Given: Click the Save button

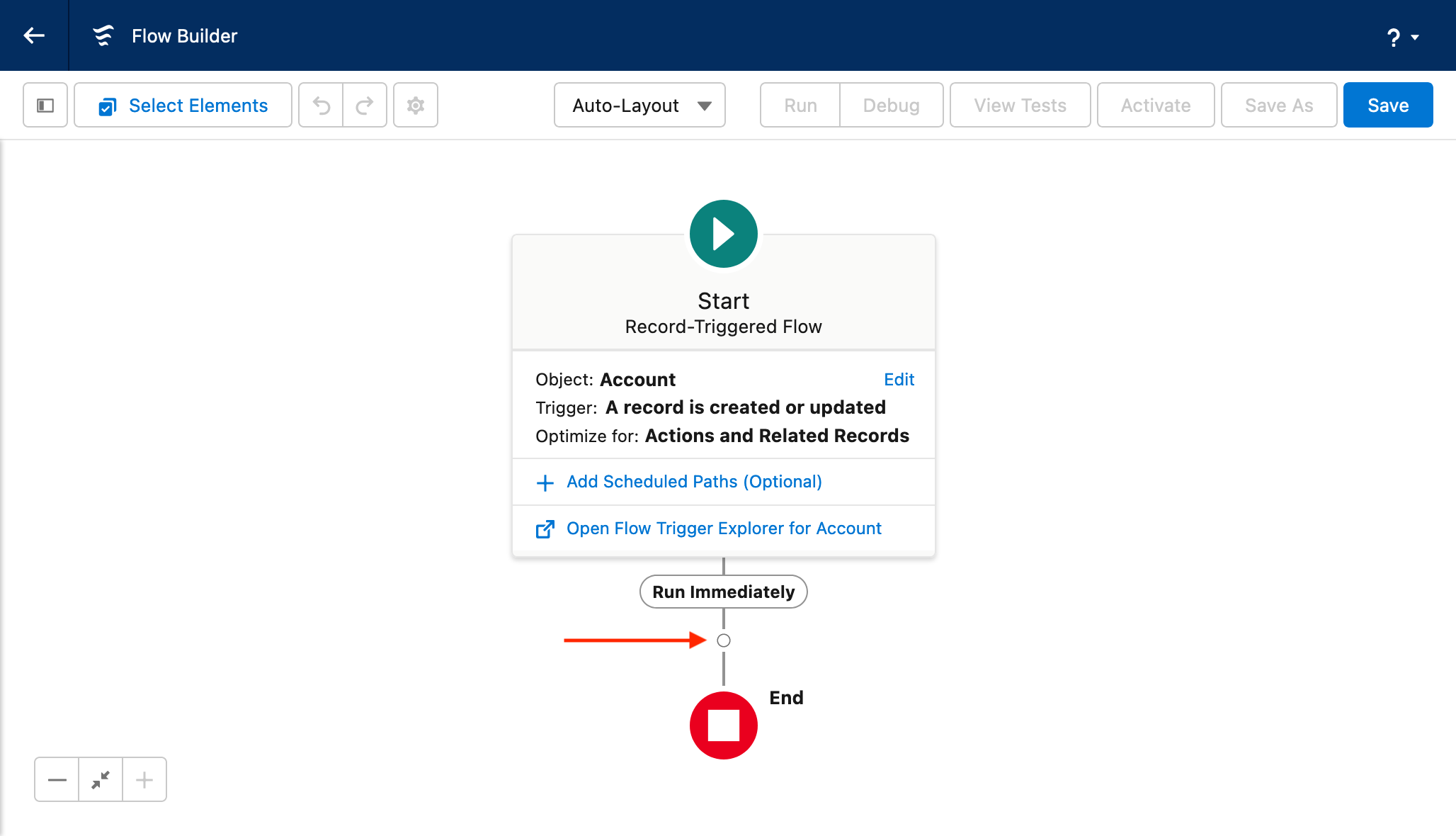Looking at the screenshot, I should [1387, 106].
